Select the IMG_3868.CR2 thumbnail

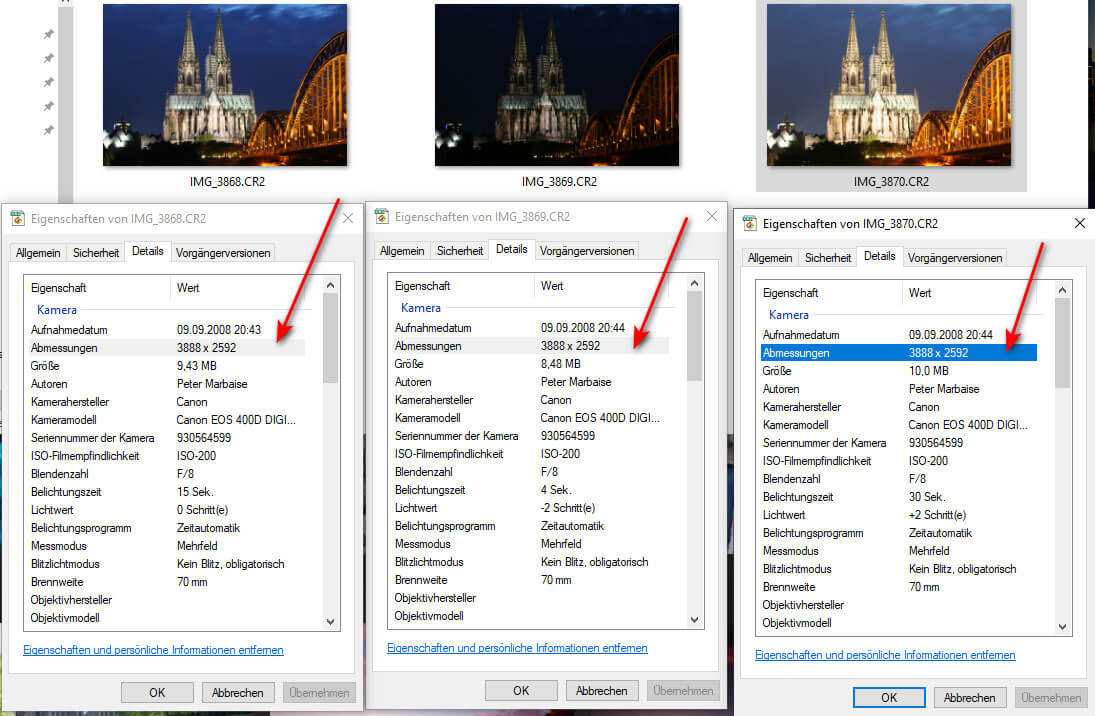(225, 85)
